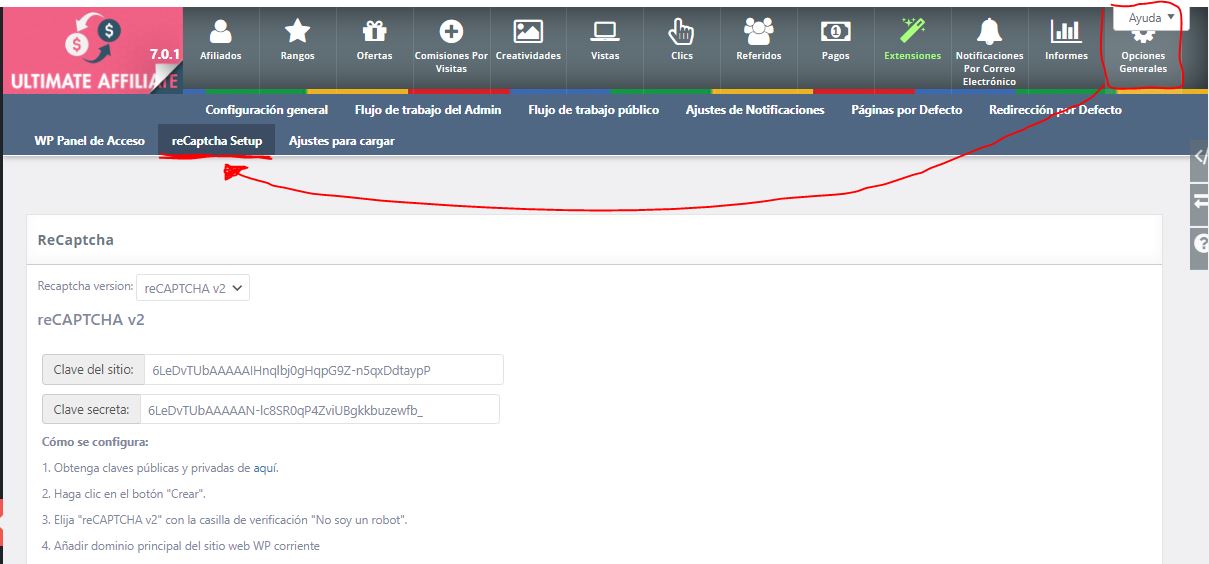1209x564 pixels.
Task: Click the Rangos star icon
Action: coord(297,33)
